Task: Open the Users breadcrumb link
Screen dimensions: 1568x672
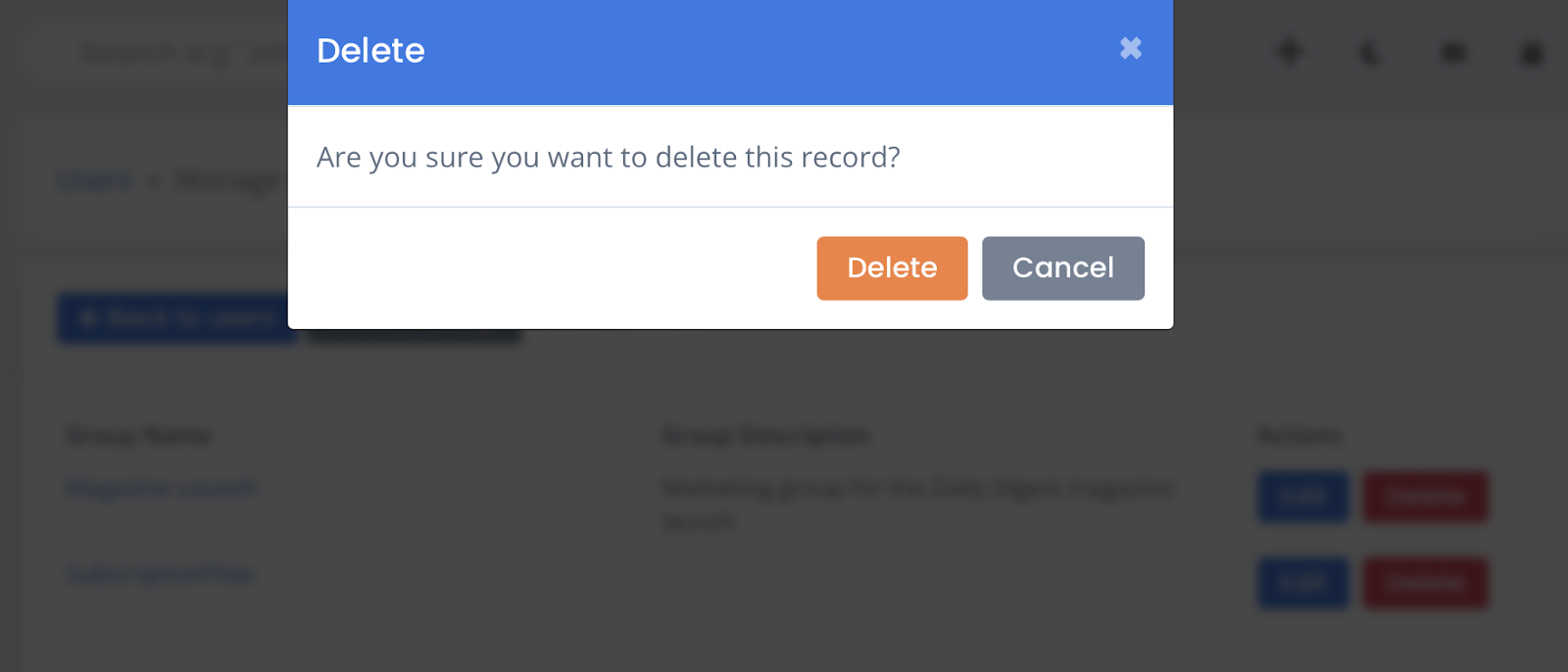Action: pos(95,180)
